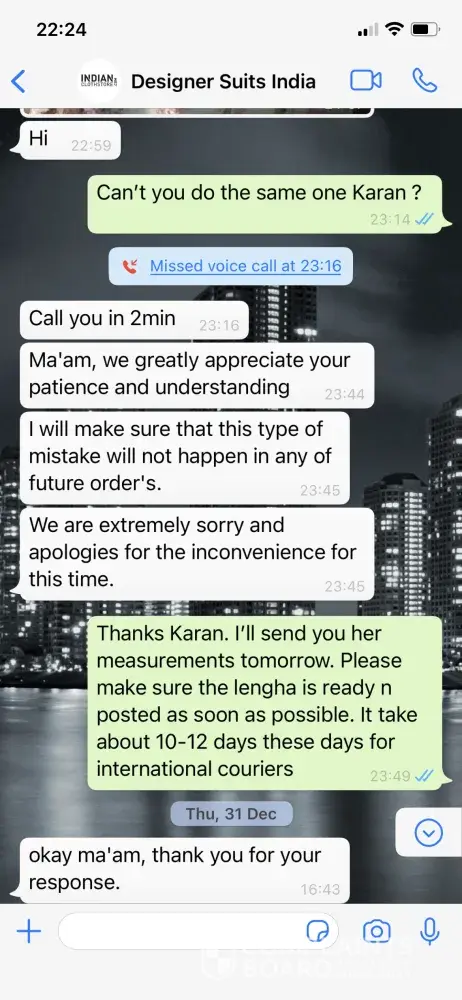Tap the missed call phone icon
The height and width of the screenshot is (1000, 462).
[130, 267]
